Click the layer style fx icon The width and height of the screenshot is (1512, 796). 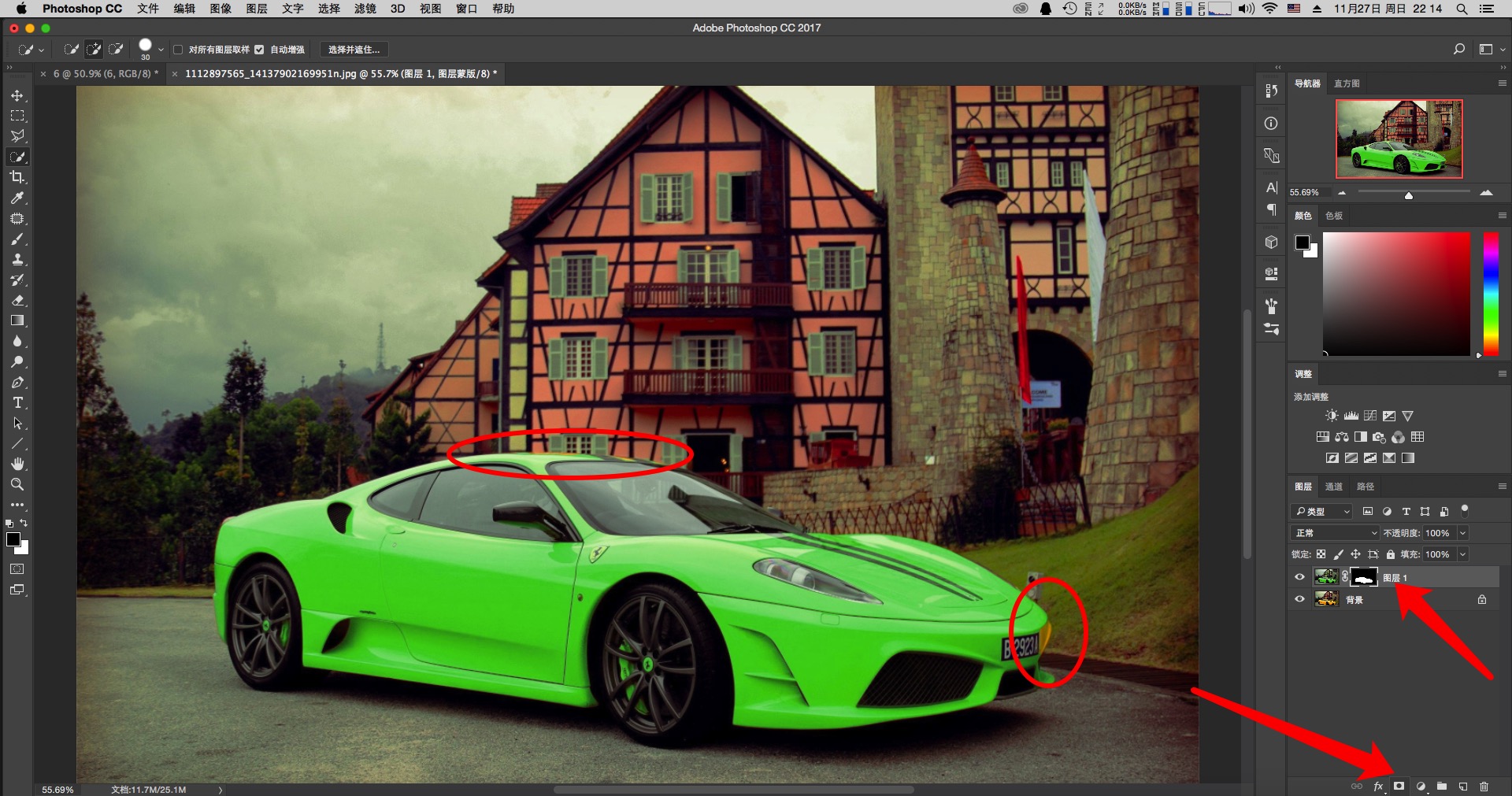tap(1378, 786)
